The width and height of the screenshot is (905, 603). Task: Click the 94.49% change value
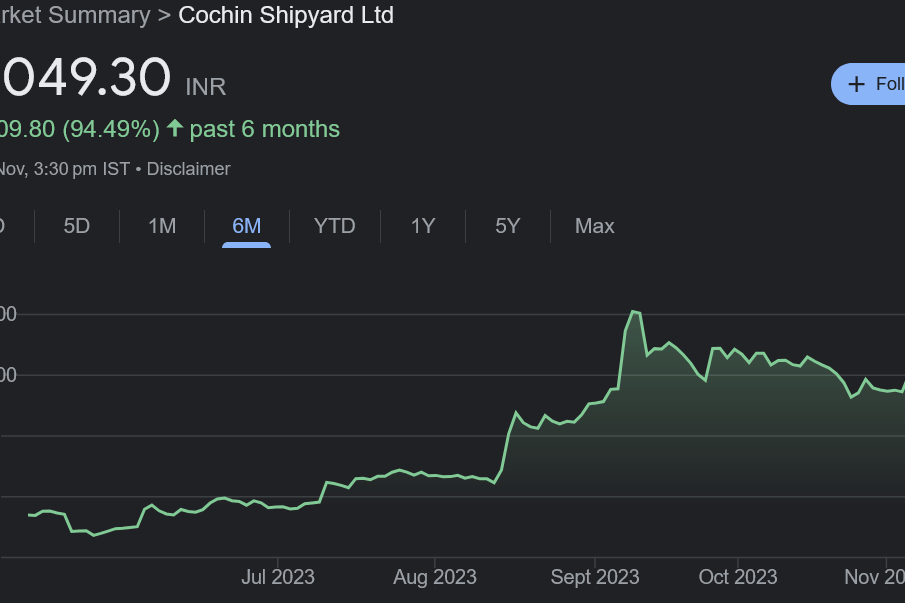(x=111, y=129)
